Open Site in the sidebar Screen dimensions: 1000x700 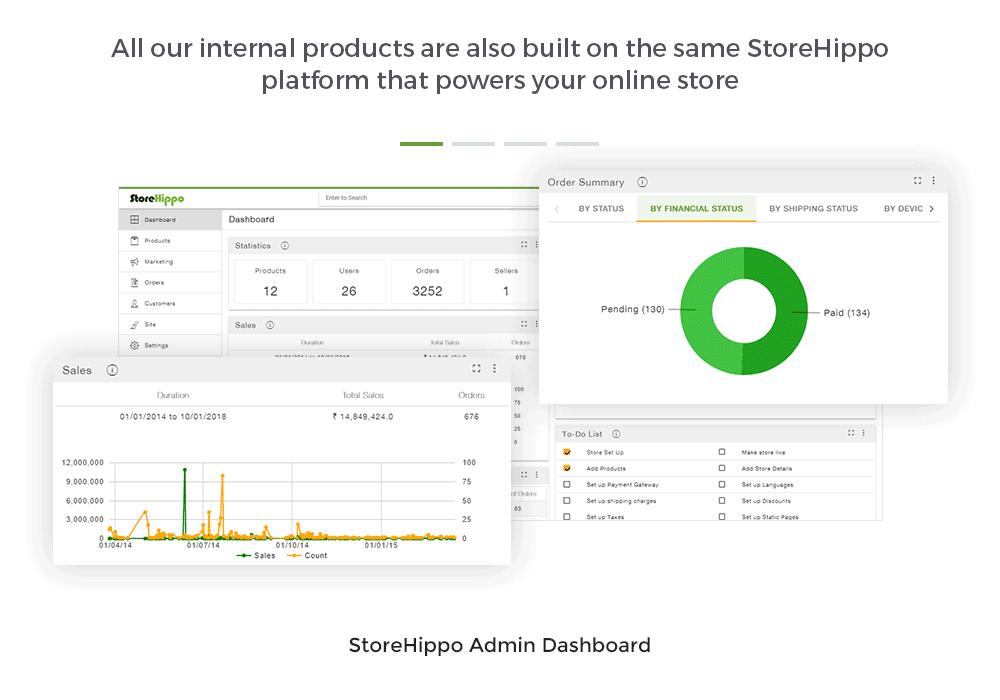point(170,324)
